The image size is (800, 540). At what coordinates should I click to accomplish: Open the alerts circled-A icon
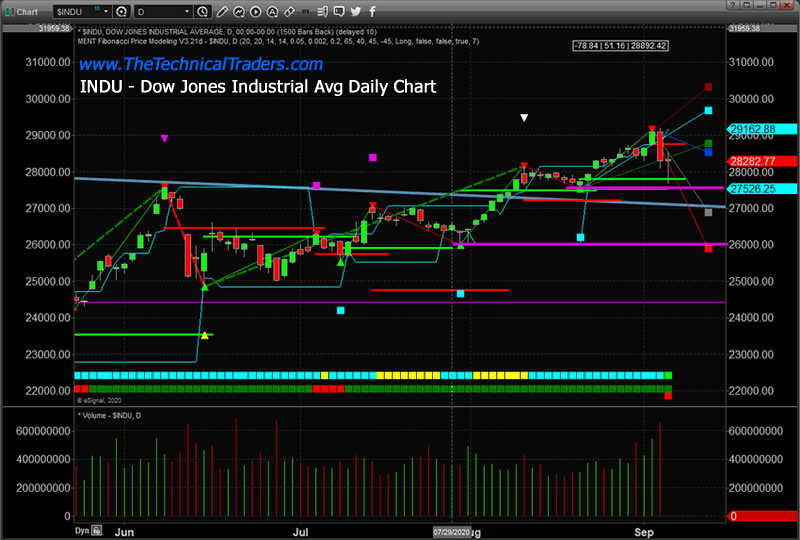(272, 11)
